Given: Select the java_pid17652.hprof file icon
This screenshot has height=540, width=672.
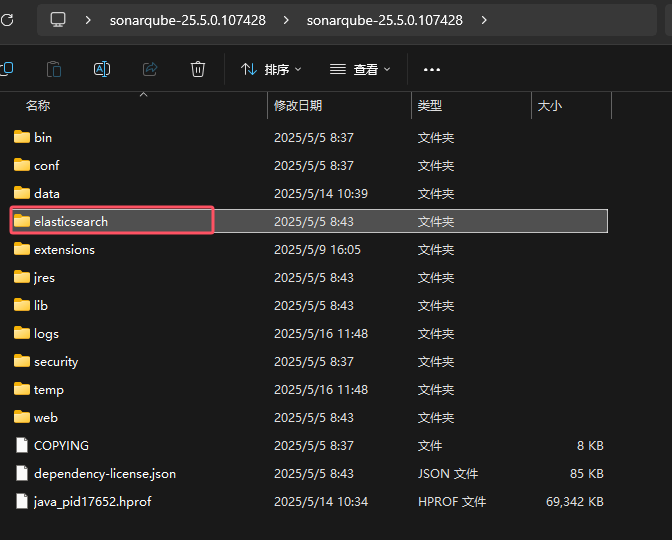Looking at the screenshot, I should 22,501.
